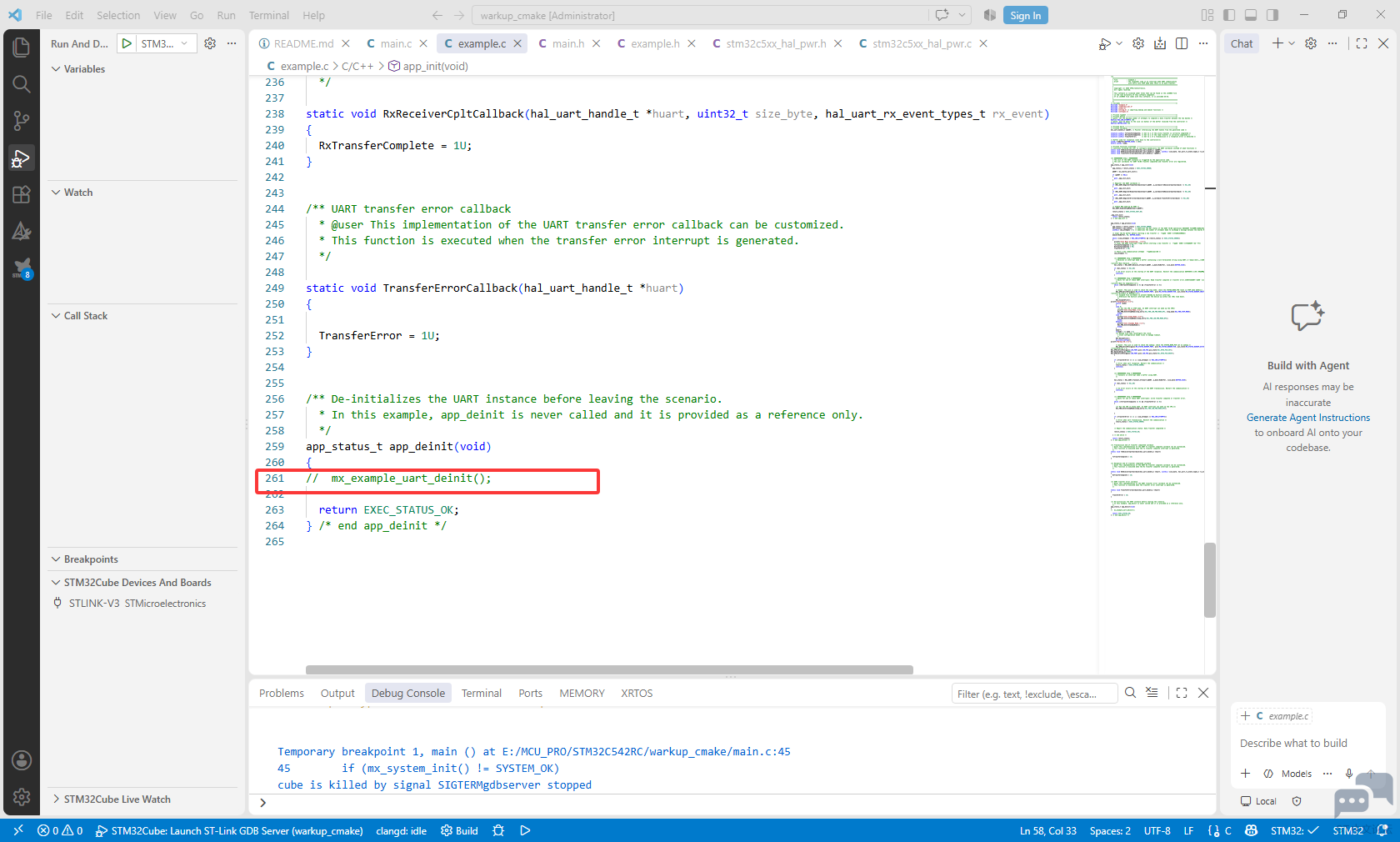1400x842 pixels.
Task: Click the Copilot chat icon in title bar
Action: pos(942,15)
